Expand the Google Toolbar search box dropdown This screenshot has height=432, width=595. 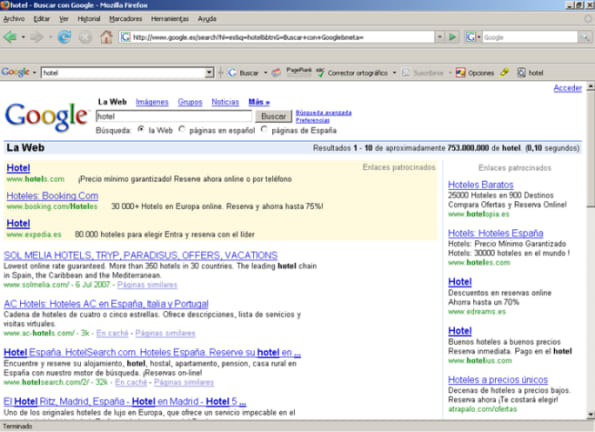tap(209, 73)
